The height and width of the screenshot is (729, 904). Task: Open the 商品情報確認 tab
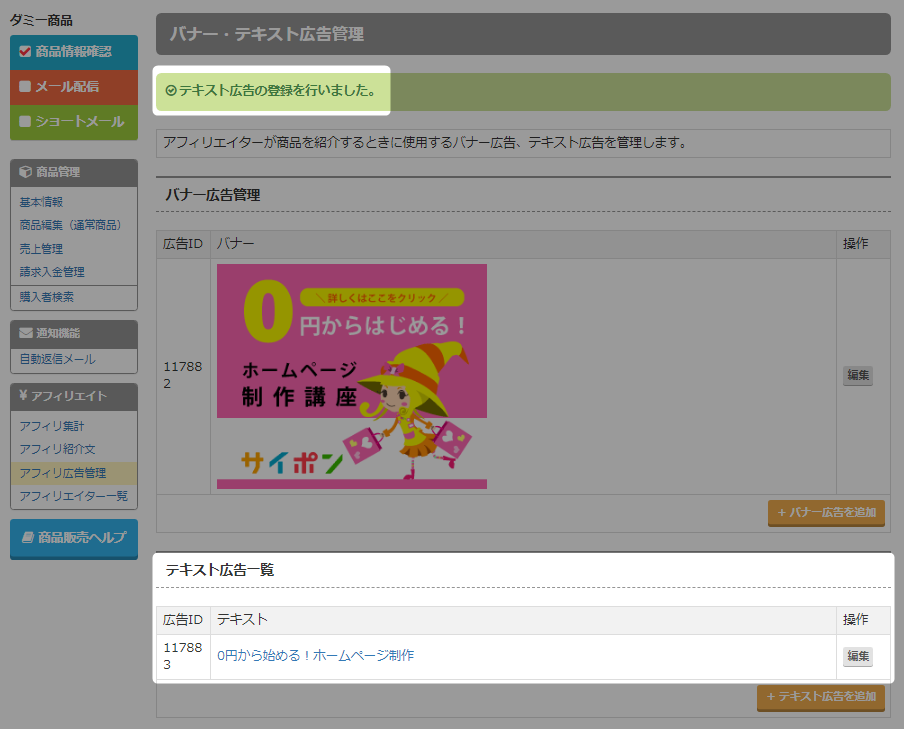74,52
